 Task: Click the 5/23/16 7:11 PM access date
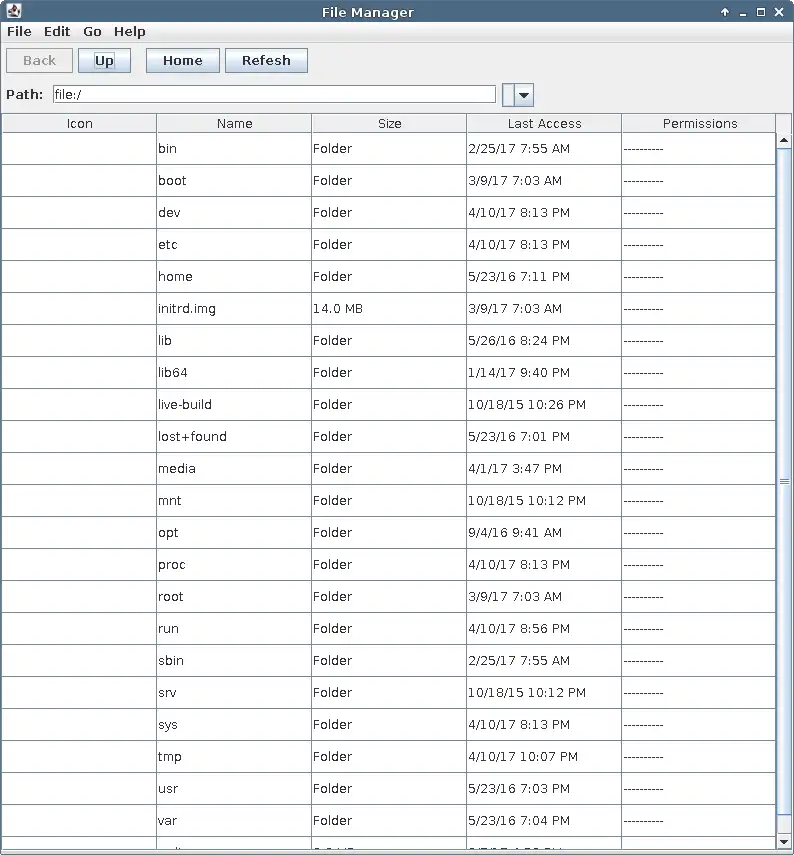tap(519, 276)
